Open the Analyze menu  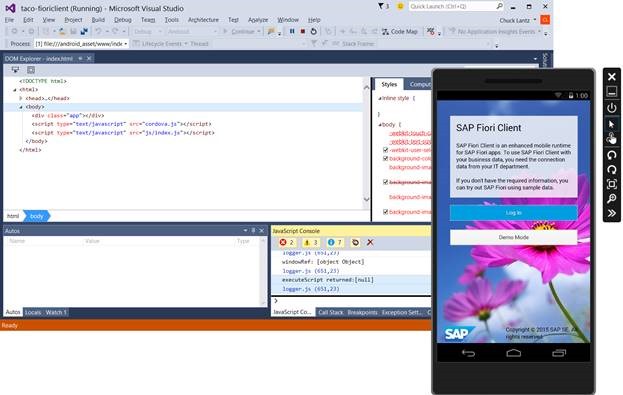tap(258, 19)
